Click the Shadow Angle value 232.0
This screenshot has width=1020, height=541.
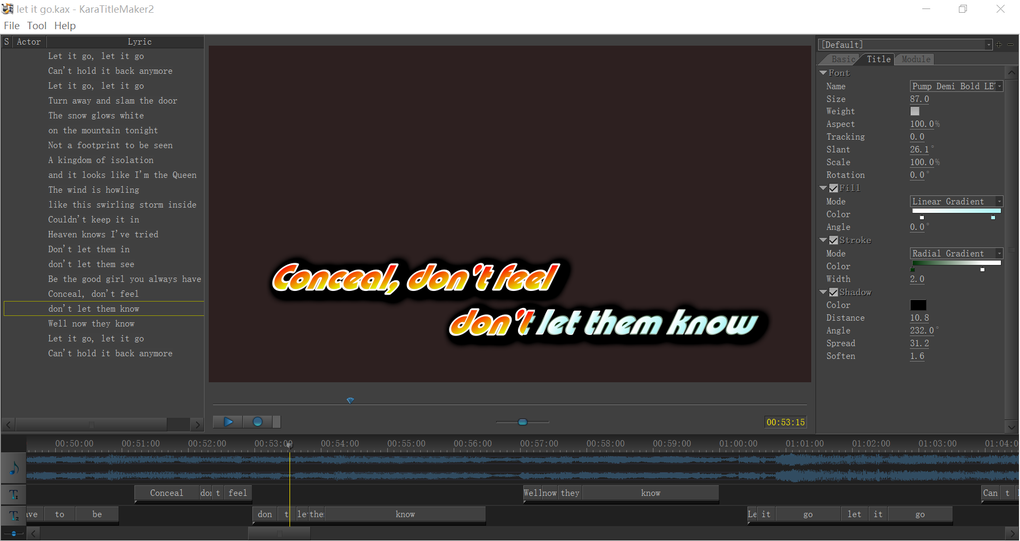(x=921, y=330)
